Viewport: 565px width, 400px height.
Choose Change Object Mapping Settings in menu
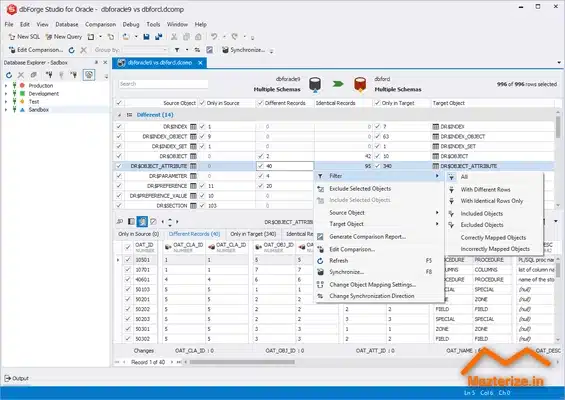[379, 285]
